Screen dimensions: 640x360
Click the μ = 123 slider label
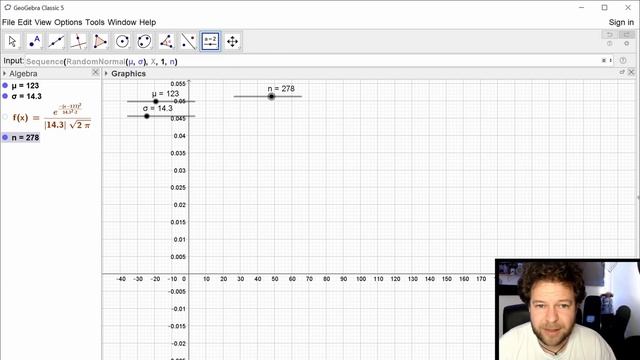pos(165,93)
